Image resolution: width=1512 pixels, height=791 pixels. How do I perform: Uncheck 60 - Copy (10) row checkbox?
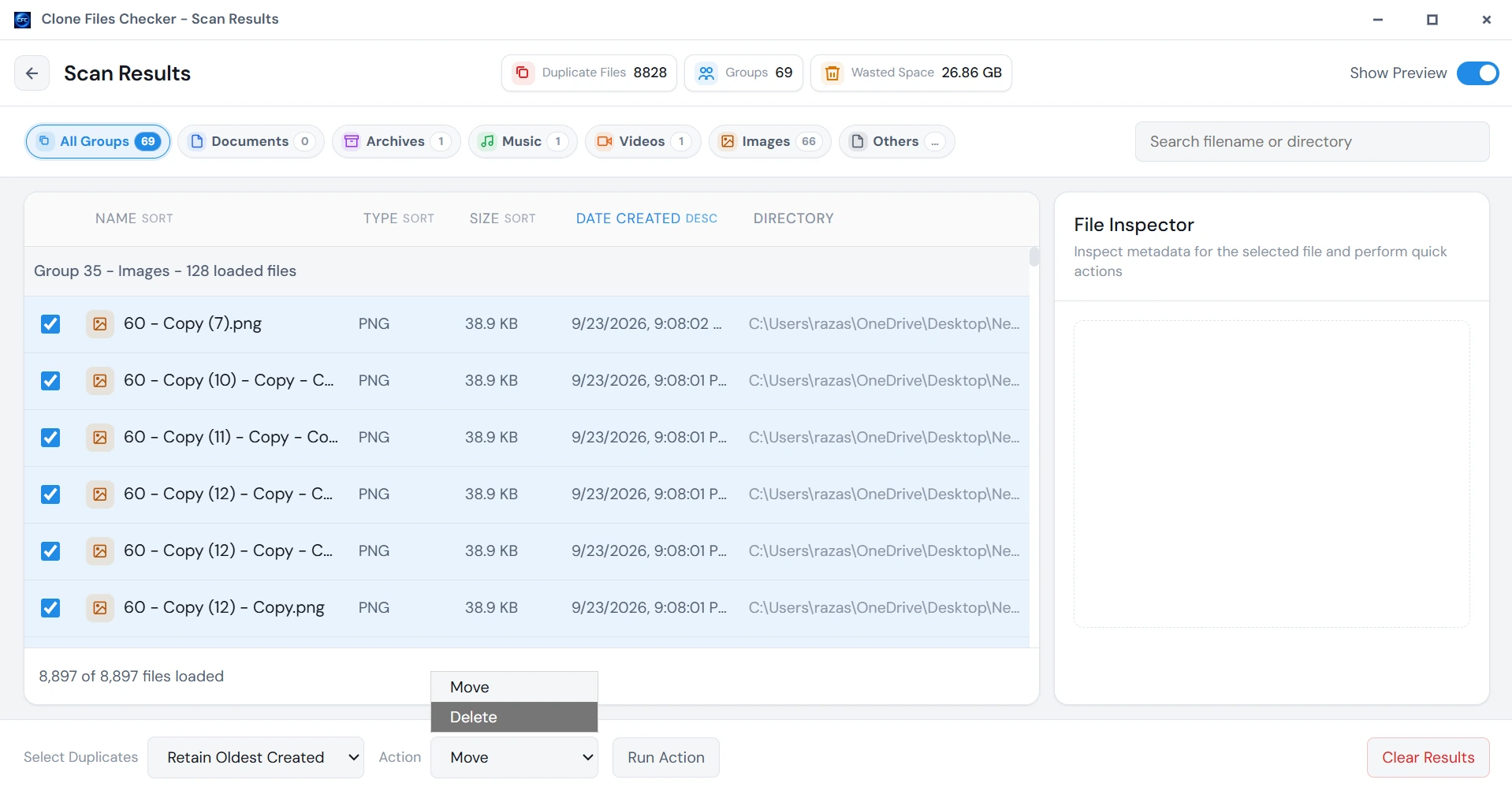[50, 381]
